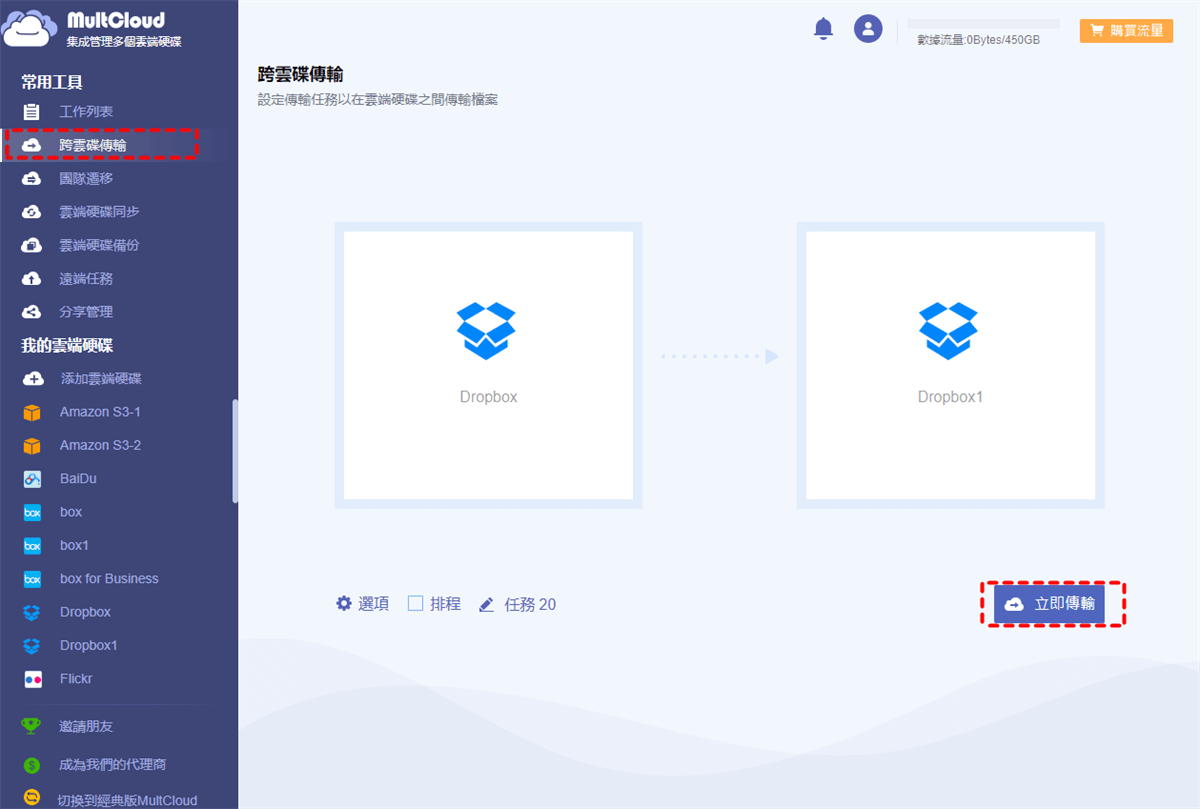
Task: Click the 遠端任務 upload cloud icon
Action: click(x=32, y=278)
